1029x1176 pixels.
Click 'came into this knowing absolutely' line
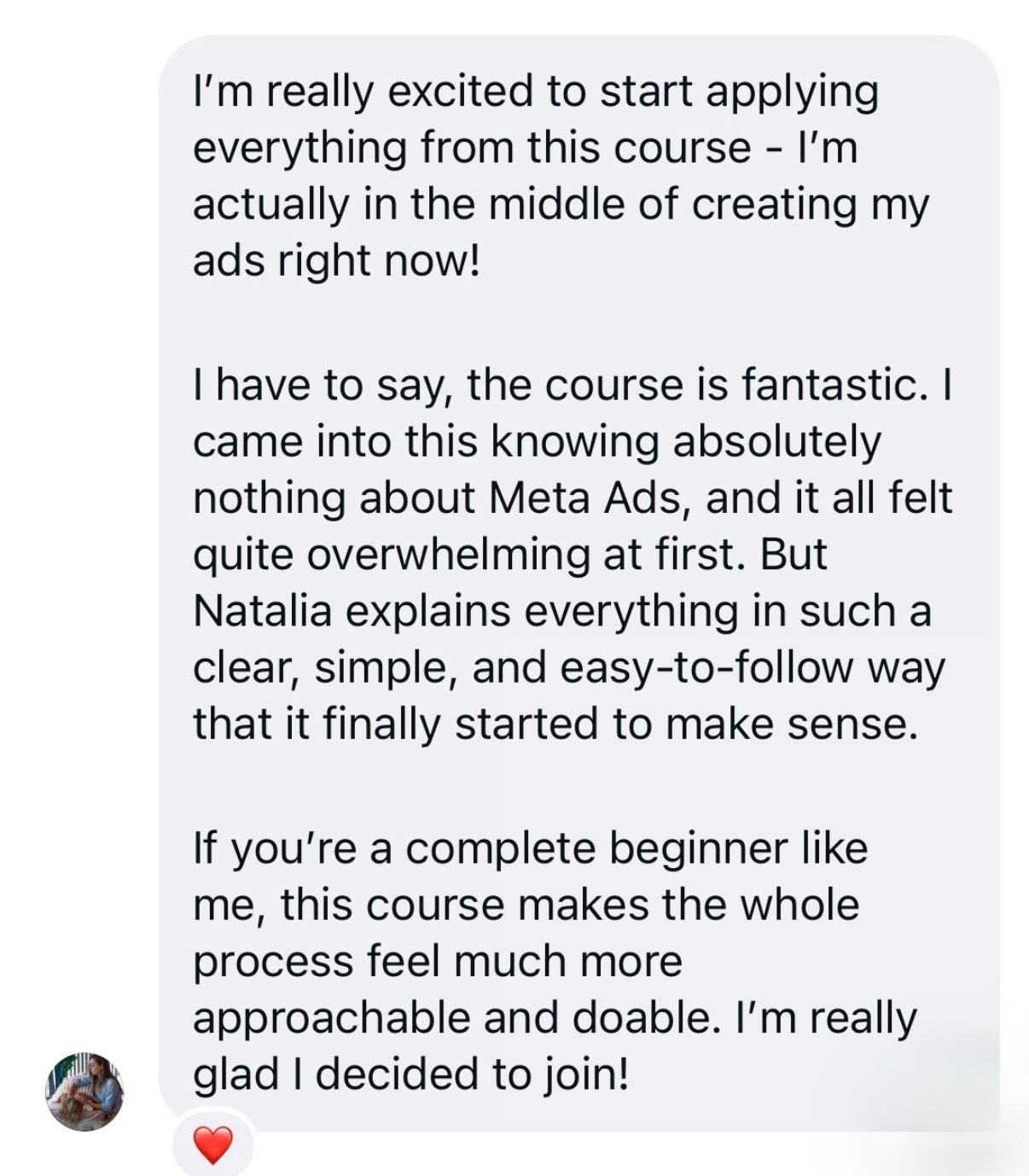click(537, 442)
